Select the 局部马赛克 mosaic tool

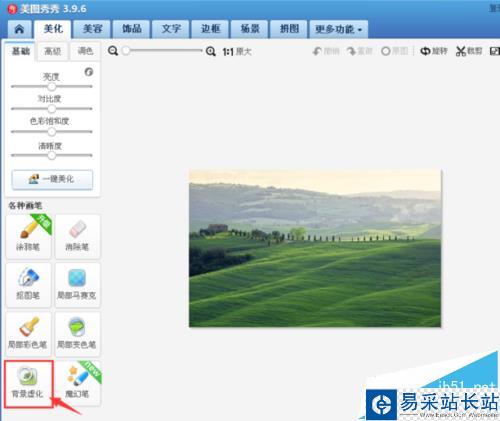point(77,285)
